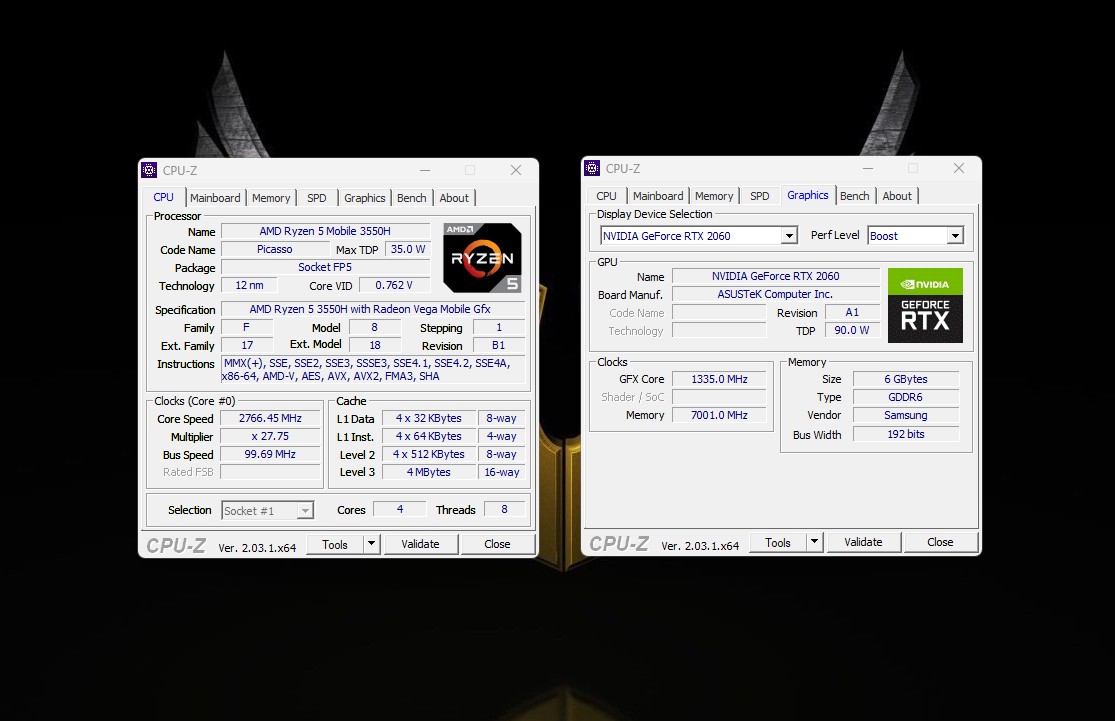This screenshot has width=1115, height=721.
Task: Click GPU memory clock '7001.0 MHz'
Action: (x=720, y=415)
